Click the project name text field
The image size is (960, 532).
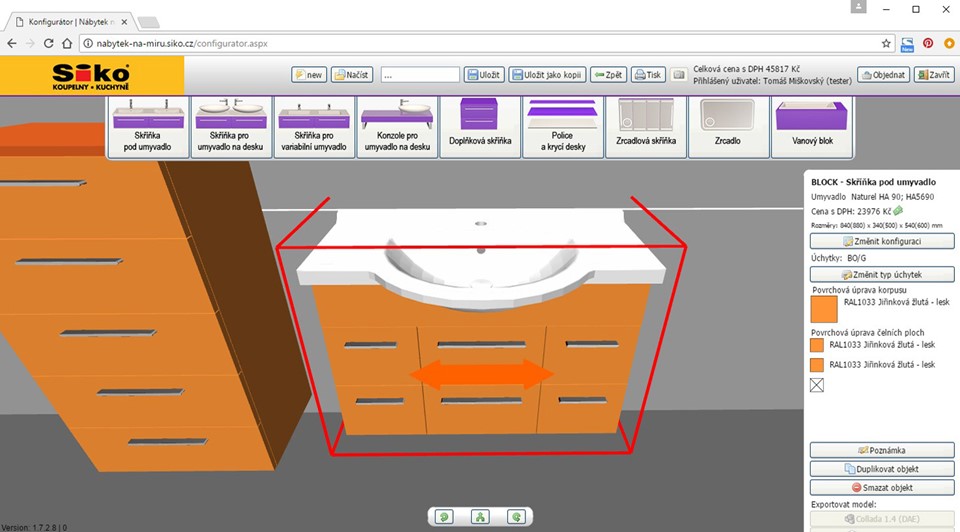coord(420,75)
